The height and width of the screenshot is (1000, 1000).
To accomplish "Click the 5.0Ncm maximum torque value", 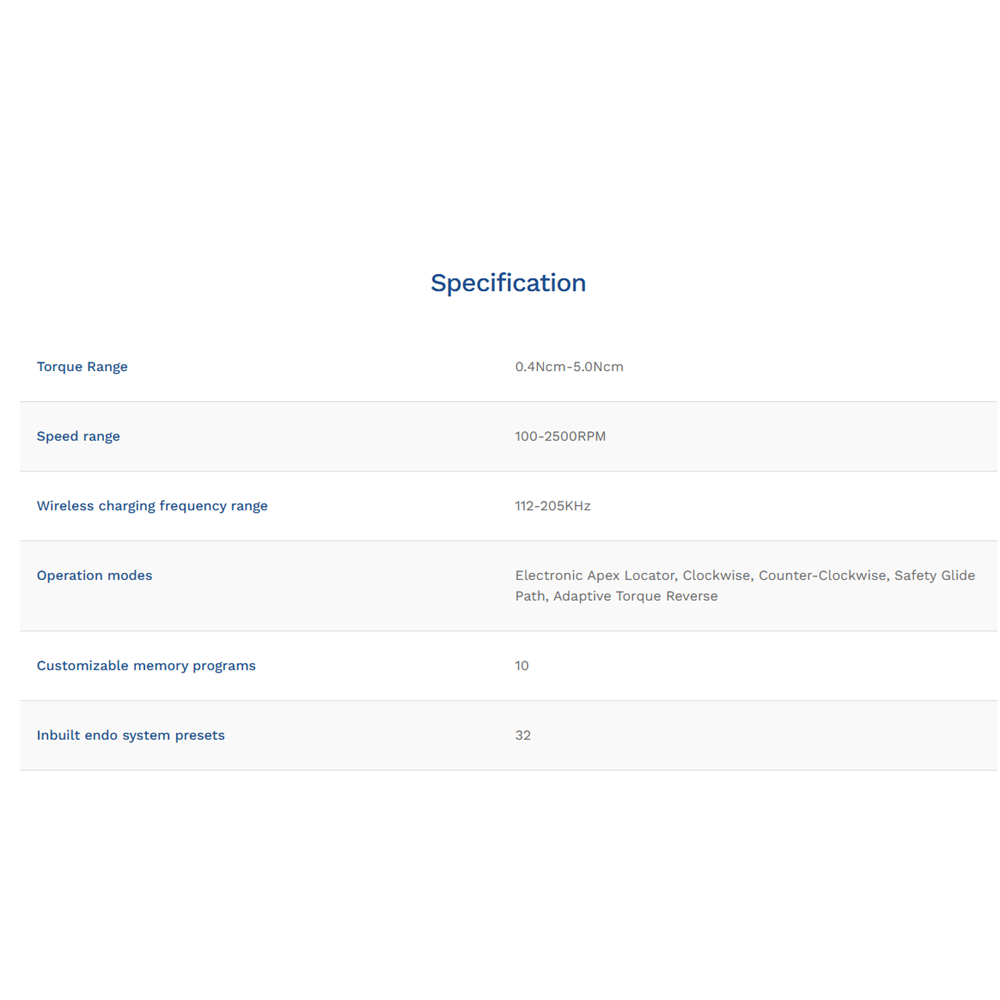I will tap(598, 367).
